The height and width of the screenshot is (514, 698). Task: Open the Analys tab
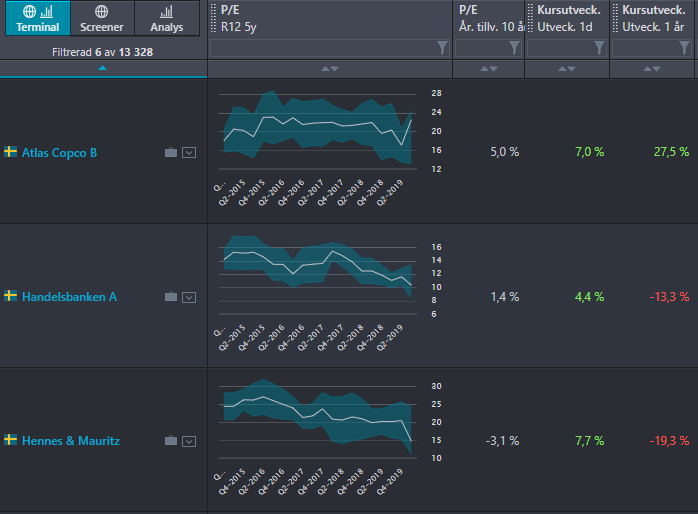coord(166,18)
